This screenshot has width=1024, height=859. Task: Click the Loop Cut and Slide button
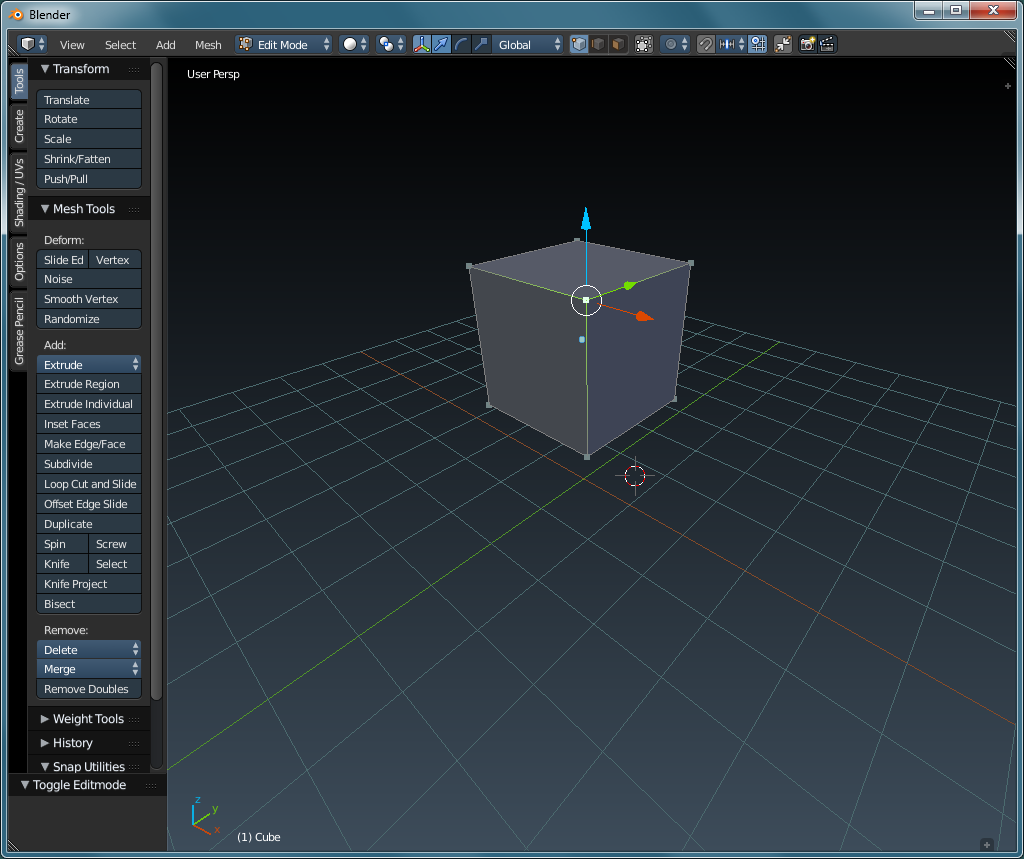click(x=89, y=484)
